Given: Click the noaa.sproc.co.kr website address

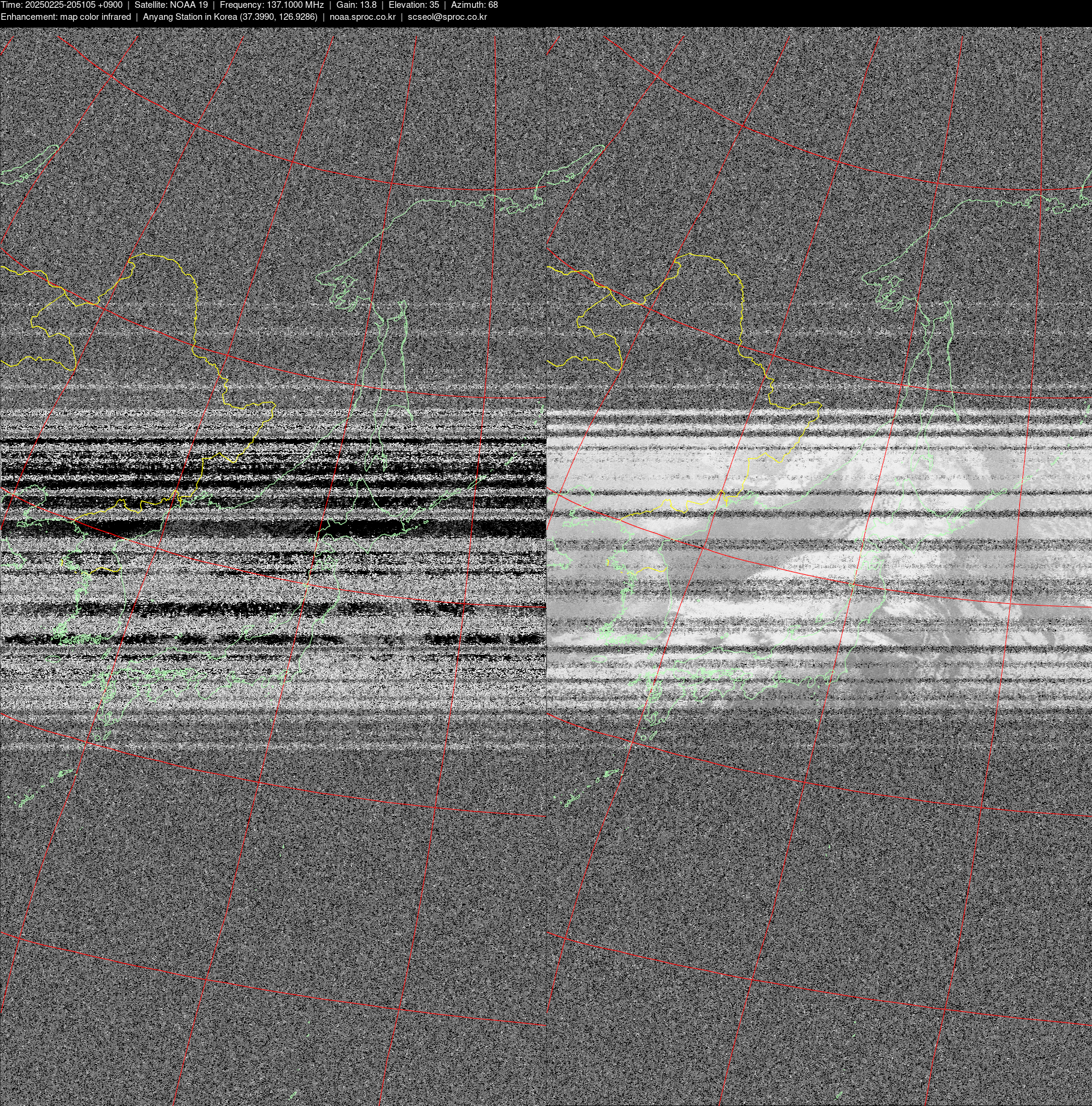Looking at the screenshot, I should coord(362,17).
